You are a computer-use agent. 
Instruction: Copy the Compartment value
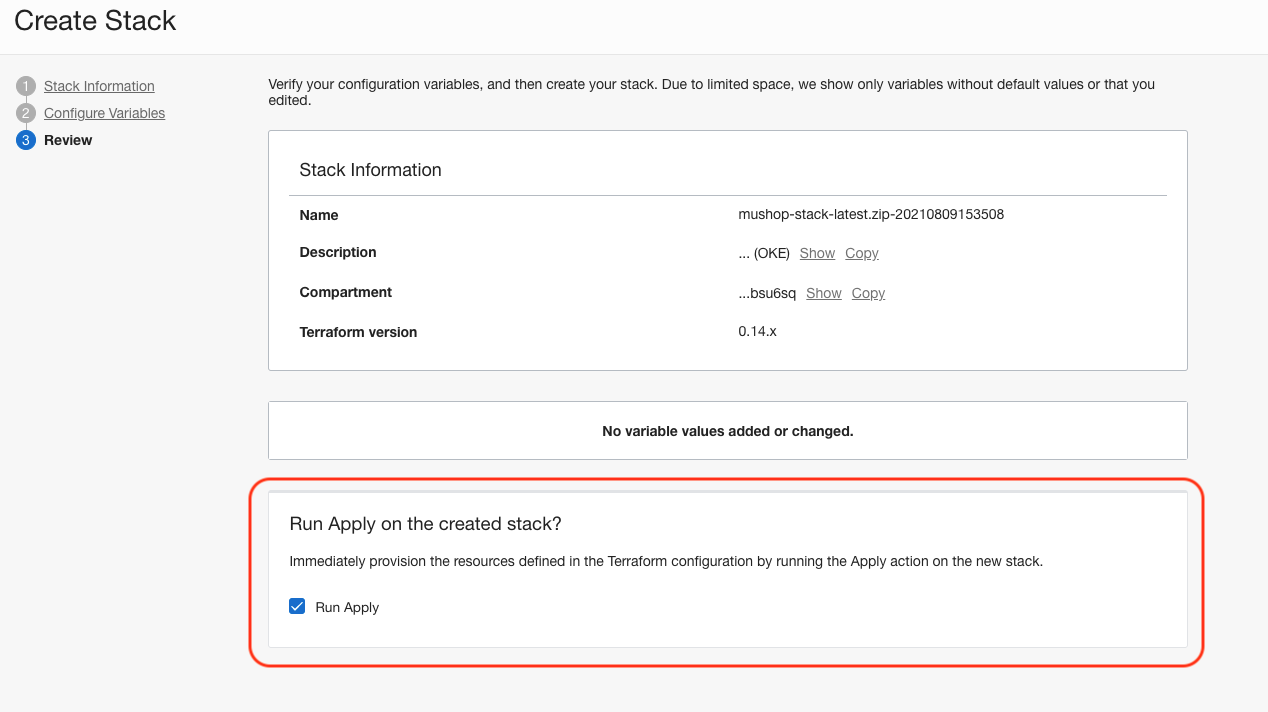tap(868, 293)
